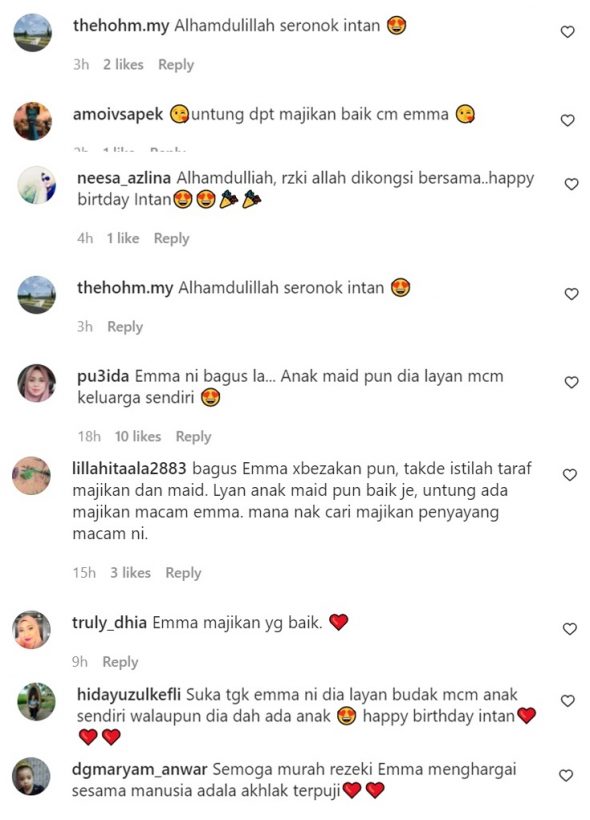Open the 3 likes list under lillahitaala2883
The image size is (590, 820).
130,573
